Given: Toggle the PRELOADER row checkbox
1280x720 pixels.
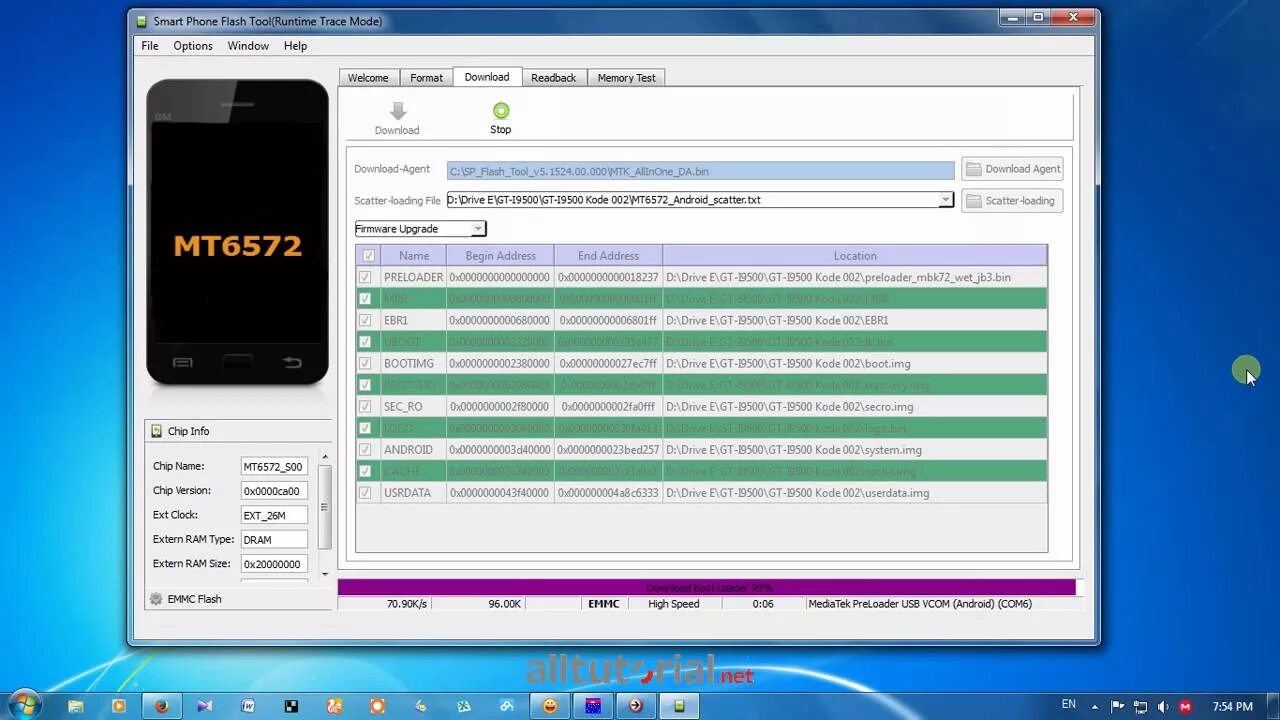Looking at the screenshot, I should coord(365,277).
